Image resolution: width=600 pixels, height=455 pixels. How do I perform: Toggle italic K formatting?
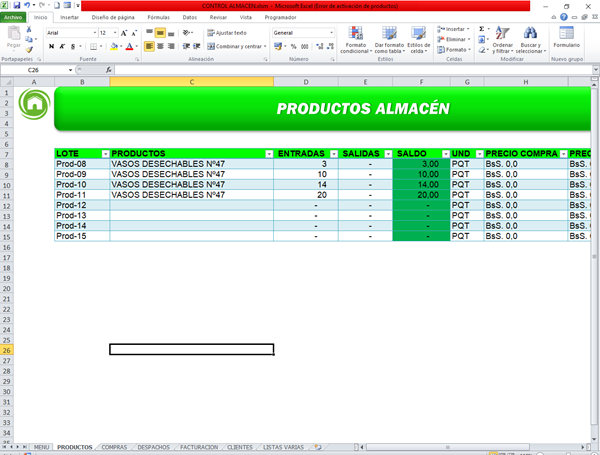[x=62, y=47]
